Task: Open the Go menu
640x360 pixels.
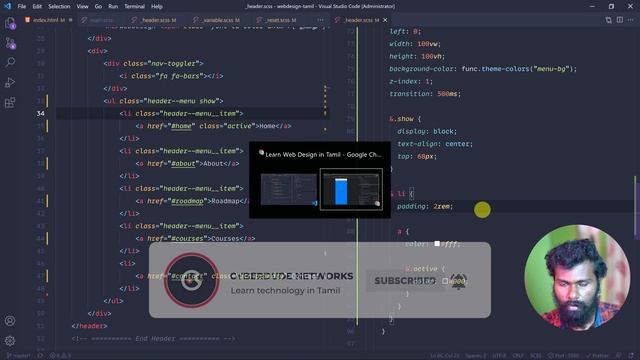Action: 98,7
